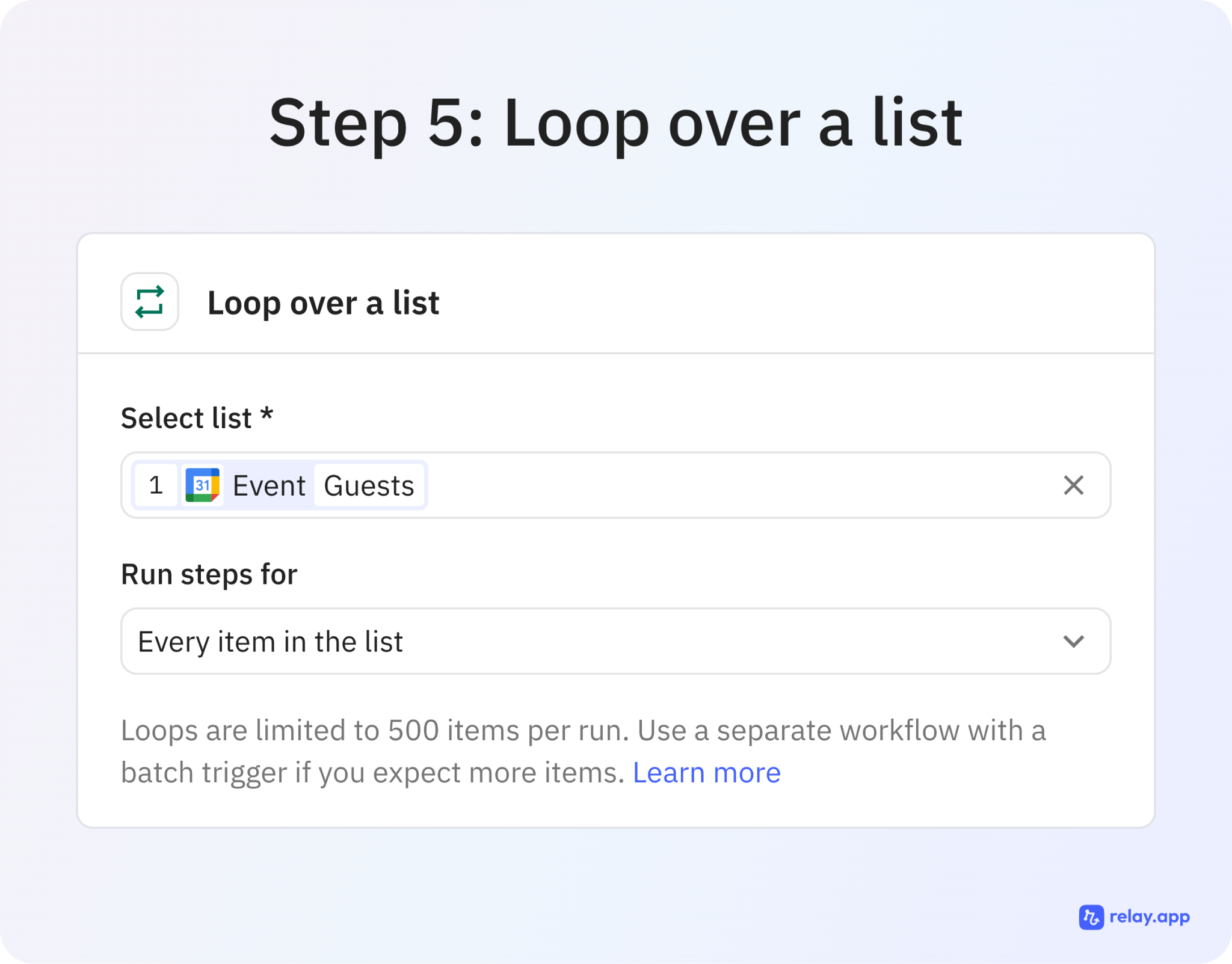The width and height of the screenshot is (1232, 964).
Task: Click the 'Learn more' link
Action: pos(706,773)
